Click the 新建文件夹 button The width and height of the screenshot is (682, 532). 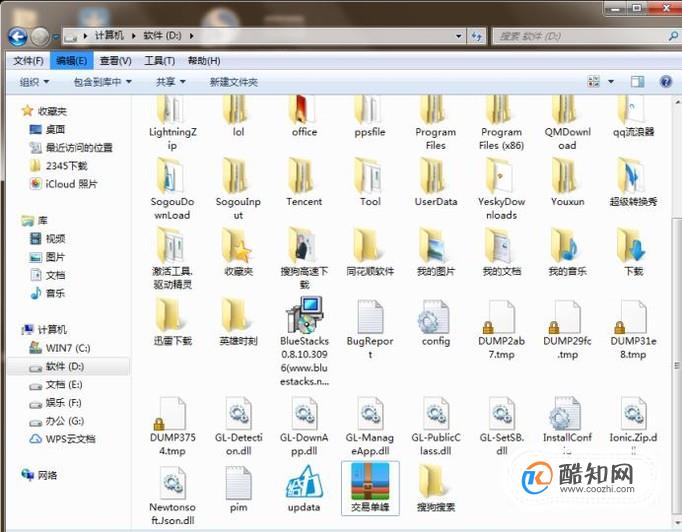point(234,82)
